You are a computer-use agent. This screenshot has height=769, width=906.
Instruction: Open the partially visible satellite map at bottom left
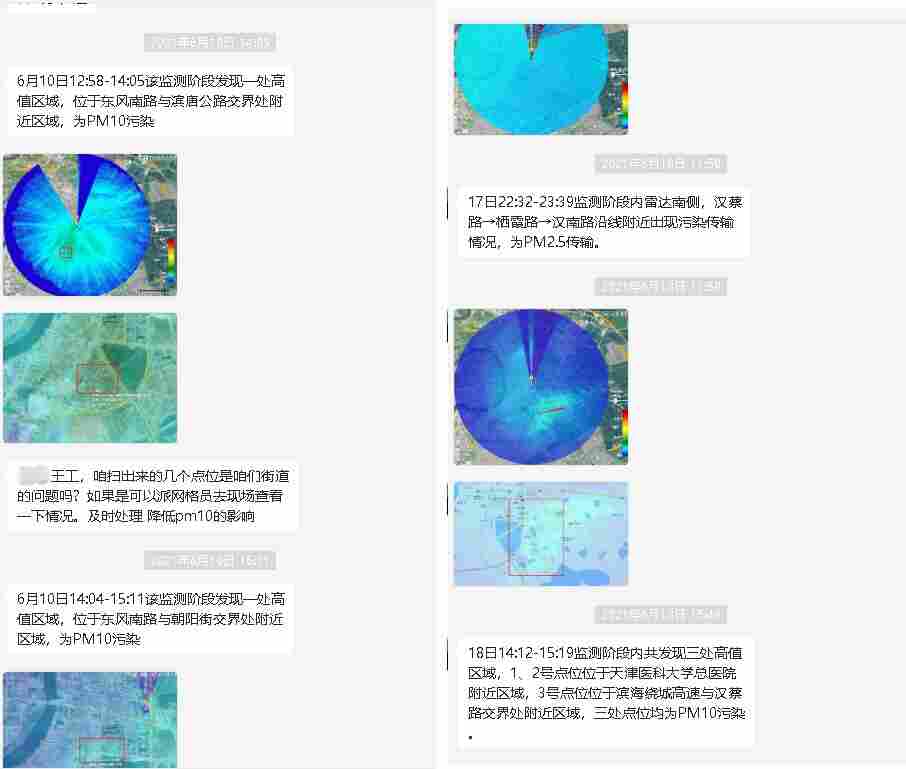click(89, 718)
